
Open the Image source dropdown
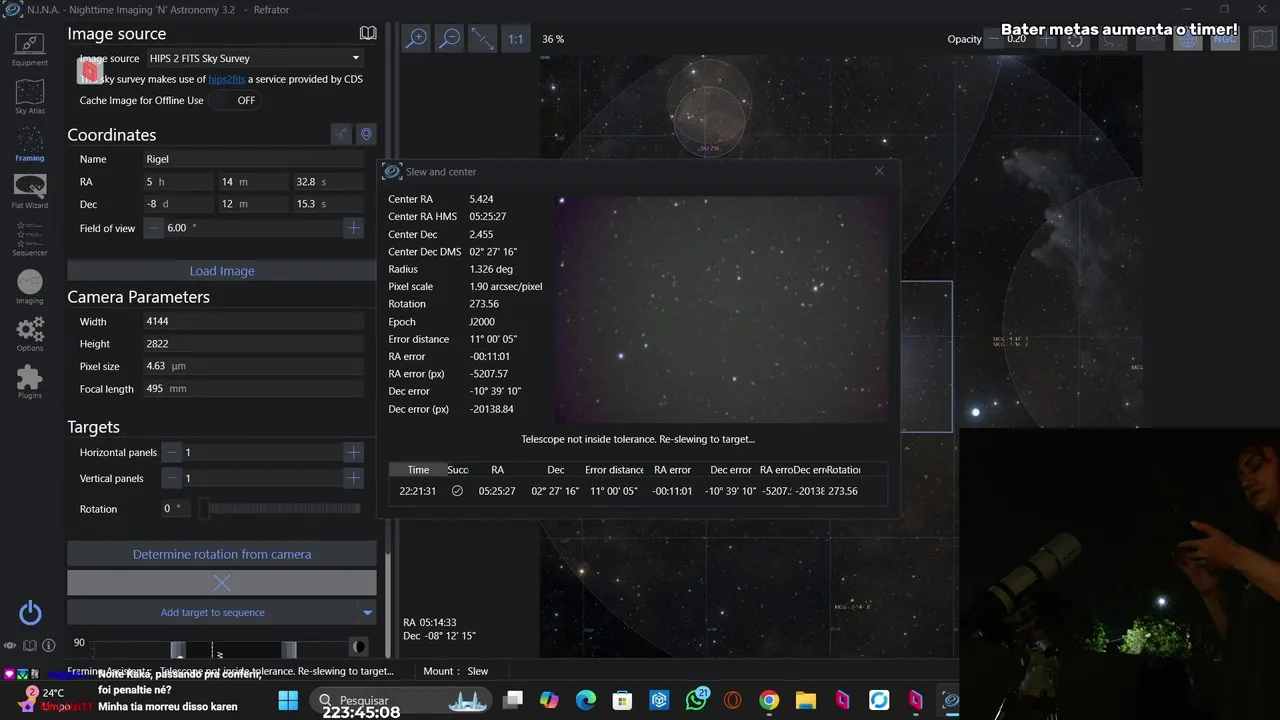coord(254,58)
